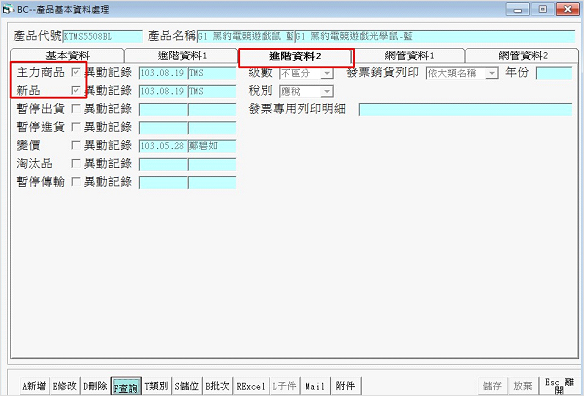Click the F查詢 query button
Image resolution: width=584 pixels, height=396 pixels.
click(x=126, y=387)
